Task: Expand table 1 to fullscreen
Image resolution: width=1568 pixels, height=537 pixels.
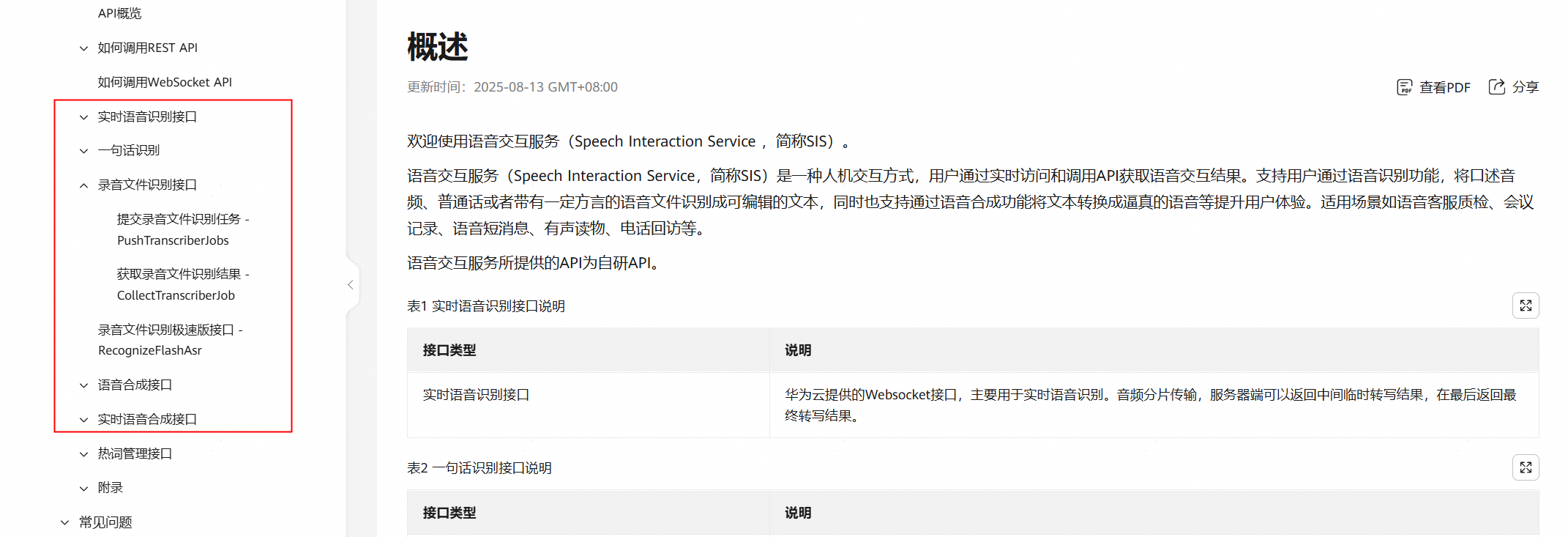Action: tap(1526, 305)
